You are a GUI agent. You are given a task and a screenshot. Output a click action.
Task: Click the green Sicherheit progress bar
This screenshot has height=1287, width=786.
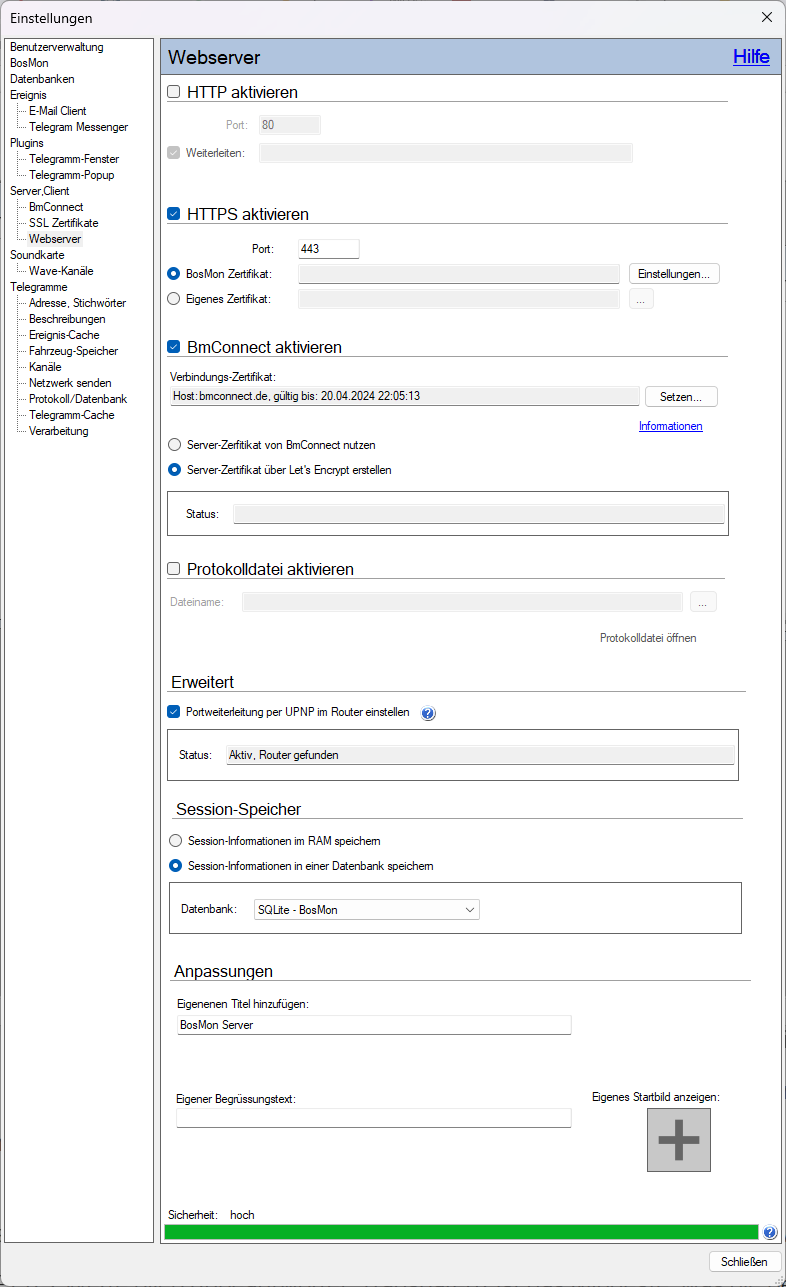click(x=461, y=1232)
